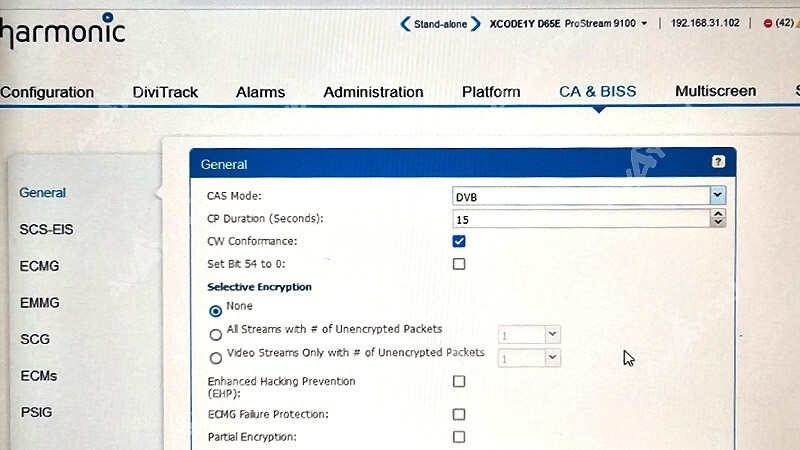The image size is (800, 450).
Task: Select All Streams unencrypted packets radio
Action: [x=215, y=335]
